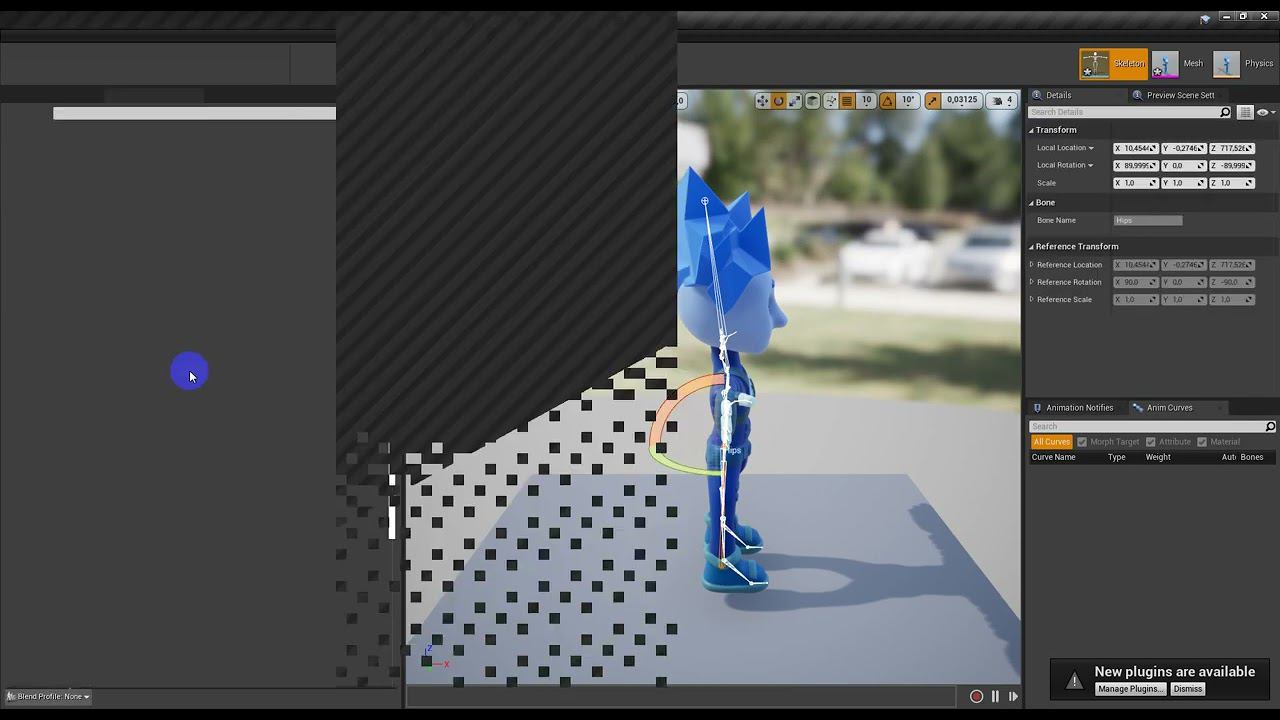Open Details property matrix grid icon
1280x720 pixels.
[1245, 112]
